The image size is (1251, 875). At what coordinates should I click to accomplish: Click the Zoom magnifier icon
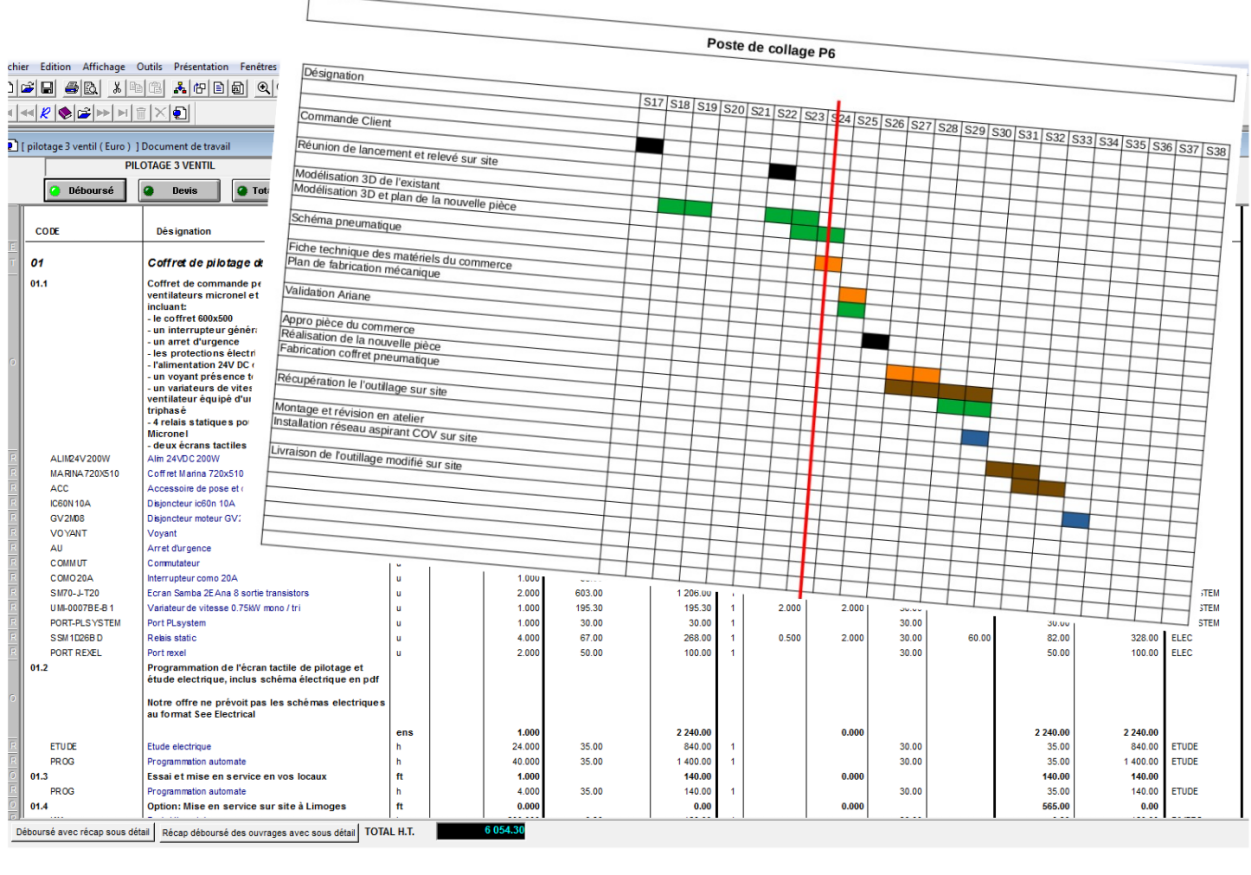click(x=264, y=88)
